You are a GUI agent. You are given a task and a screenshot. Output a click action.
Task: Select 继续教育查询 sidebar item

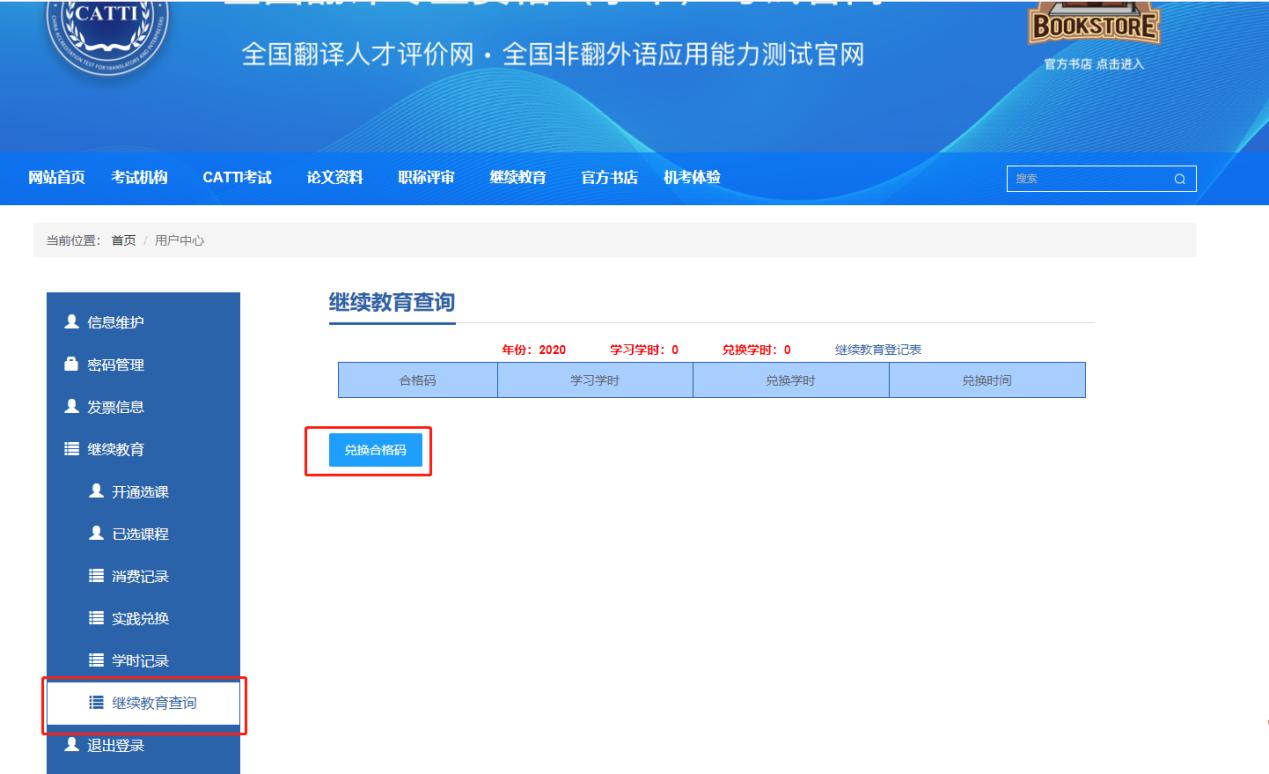click(154, 703)
